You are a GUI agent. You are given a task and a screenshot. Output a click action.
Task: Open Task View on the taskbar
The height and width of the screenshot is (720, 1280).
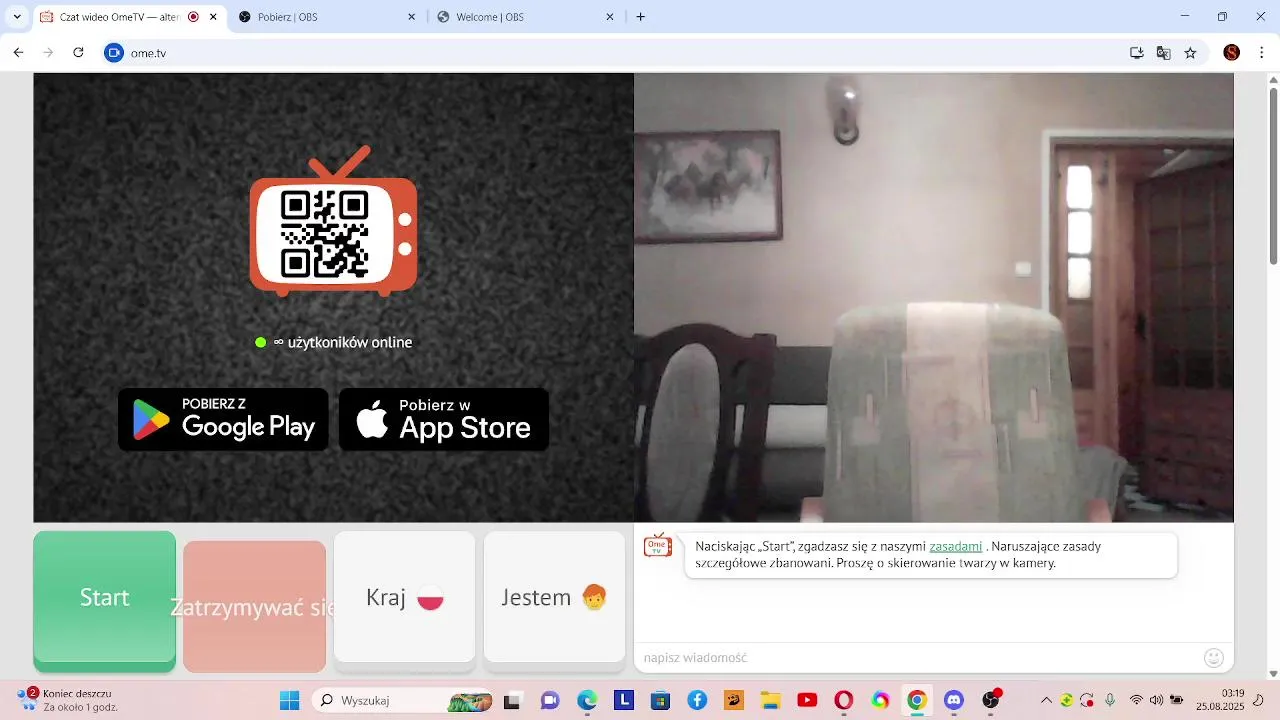click(513, 701)
